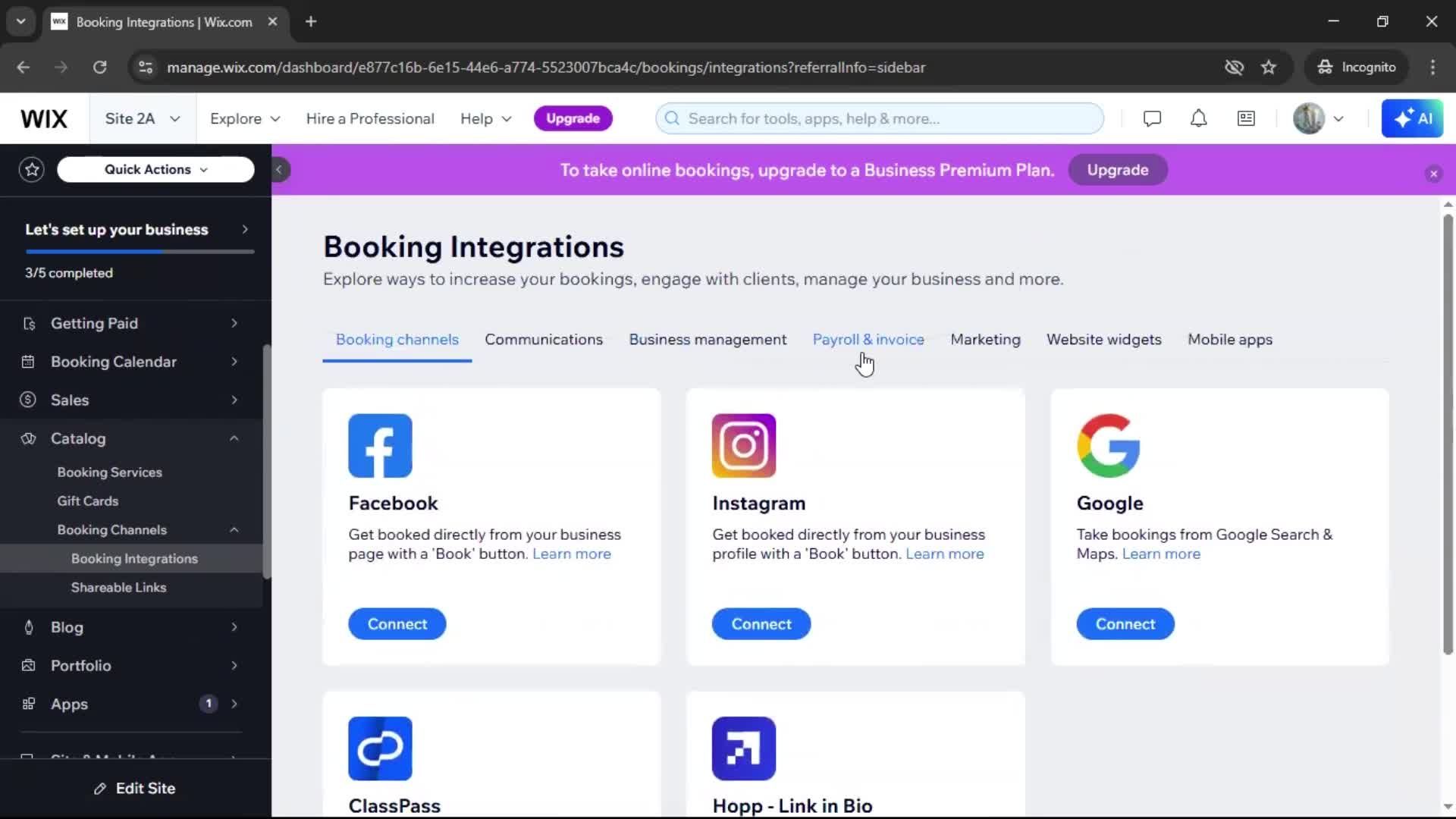This screenshot has width=1456, height=819.
Task: Click the Instagram logo icon
Action: pyautogui.click(x=744, y=446)
